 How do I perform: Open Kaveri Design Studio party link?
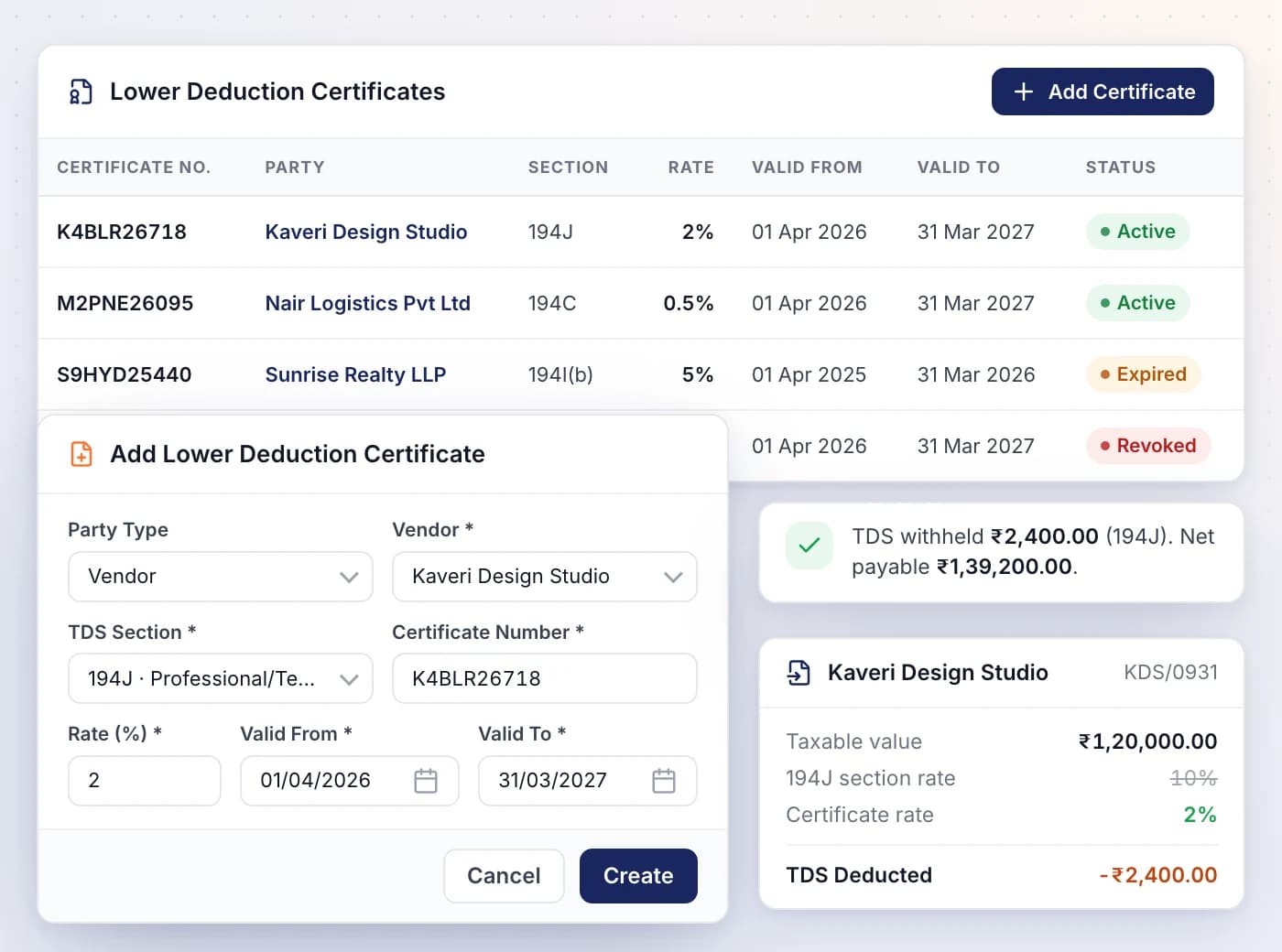tap(366, 232)
